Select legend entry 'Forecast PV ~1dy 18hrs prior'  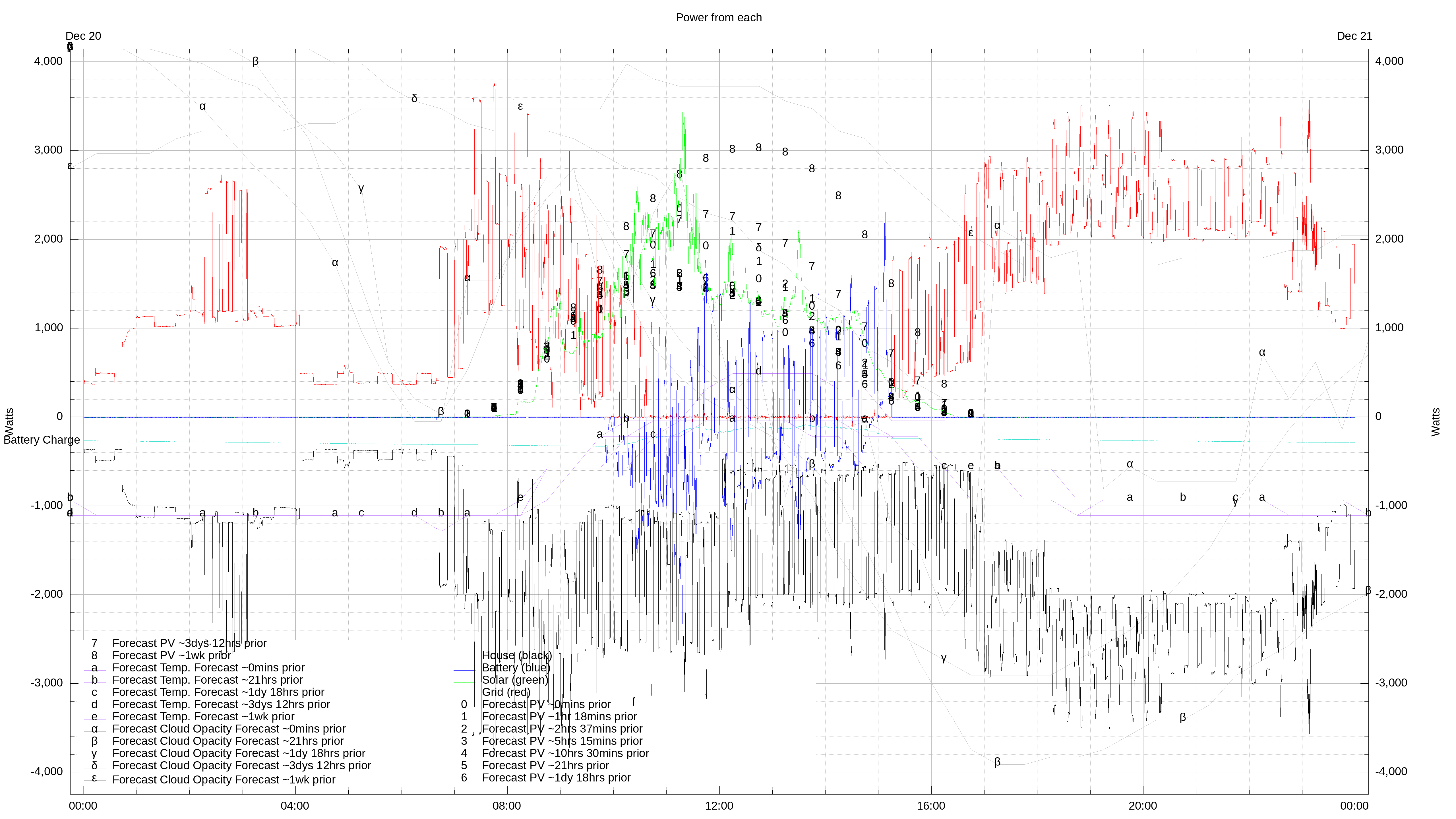tap(556, 778)
